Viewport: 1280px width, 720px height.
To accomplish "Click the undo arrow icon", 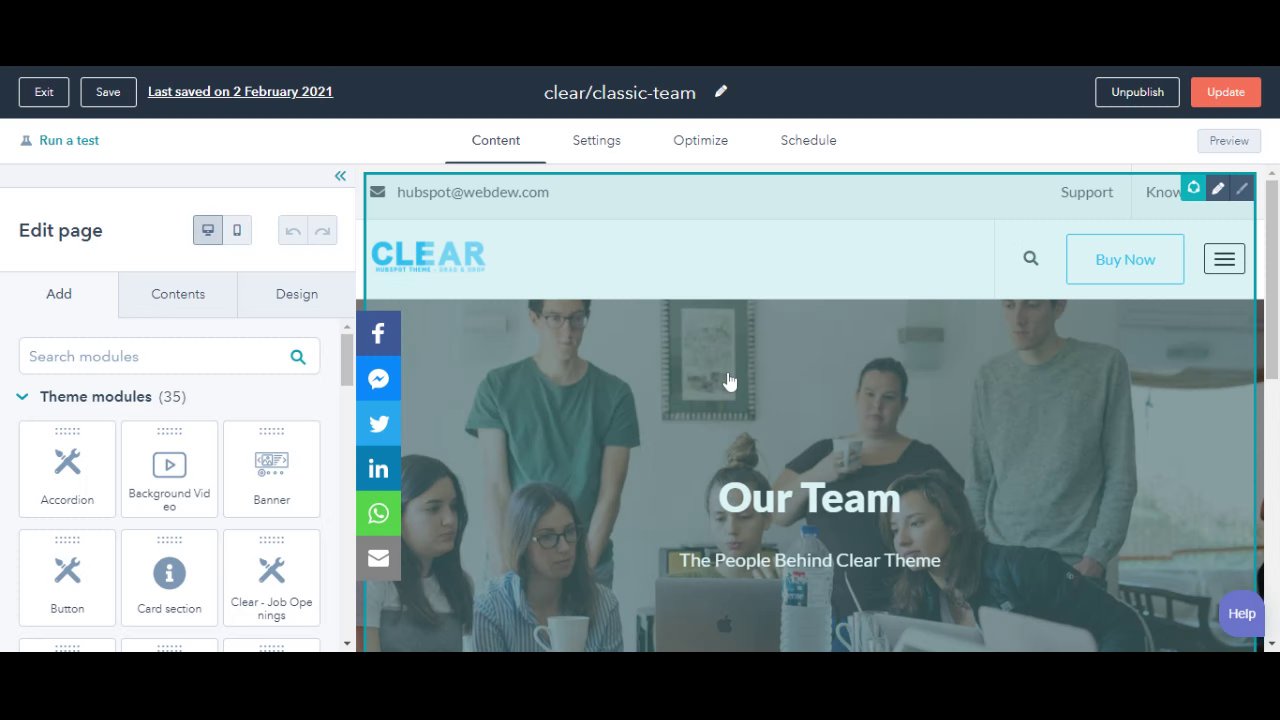I will point(293,231).
